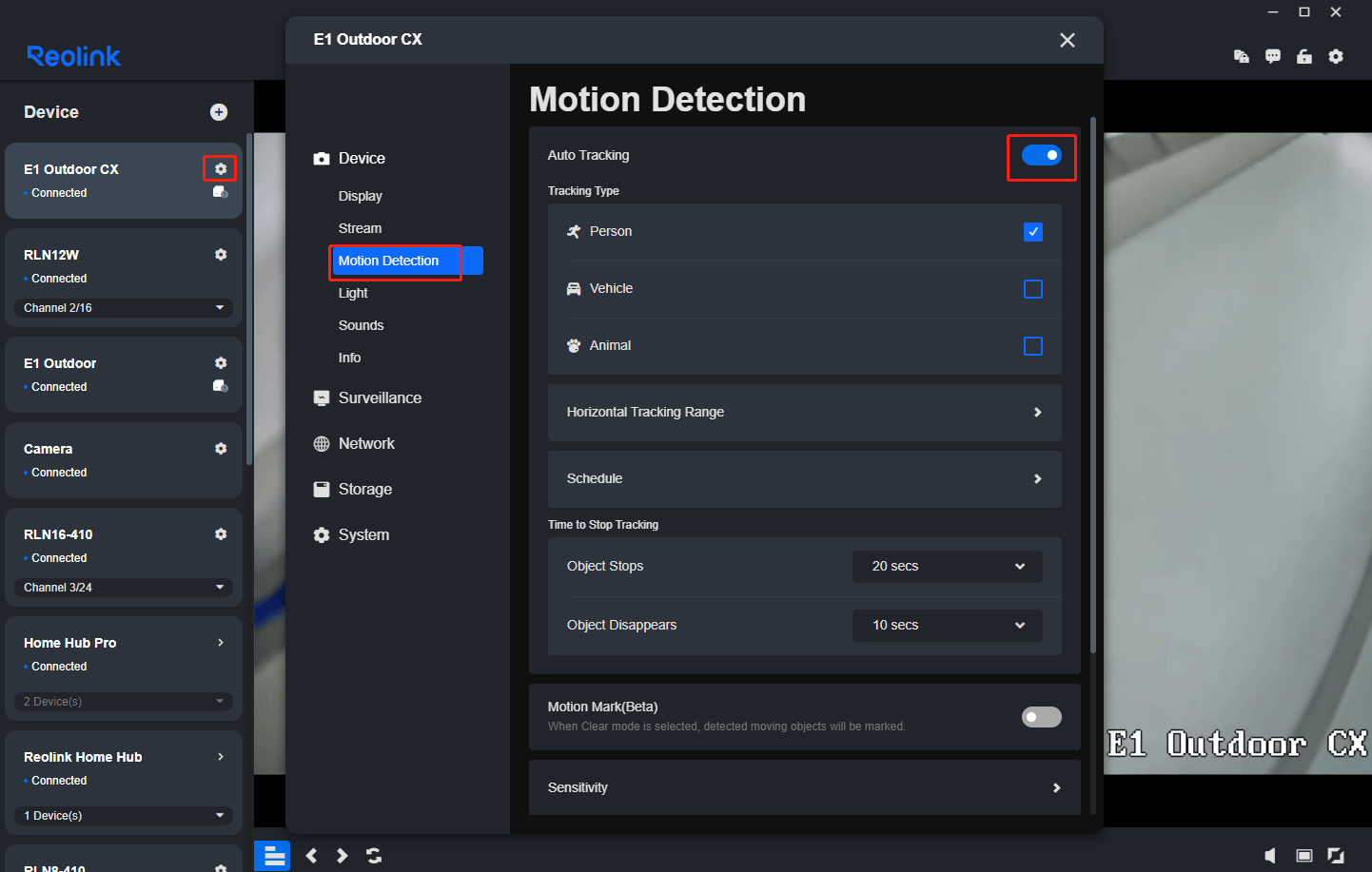Viewport: 1372px width, 872px height.
Task: Open the System settings section
Action: (x=352, y=535)
